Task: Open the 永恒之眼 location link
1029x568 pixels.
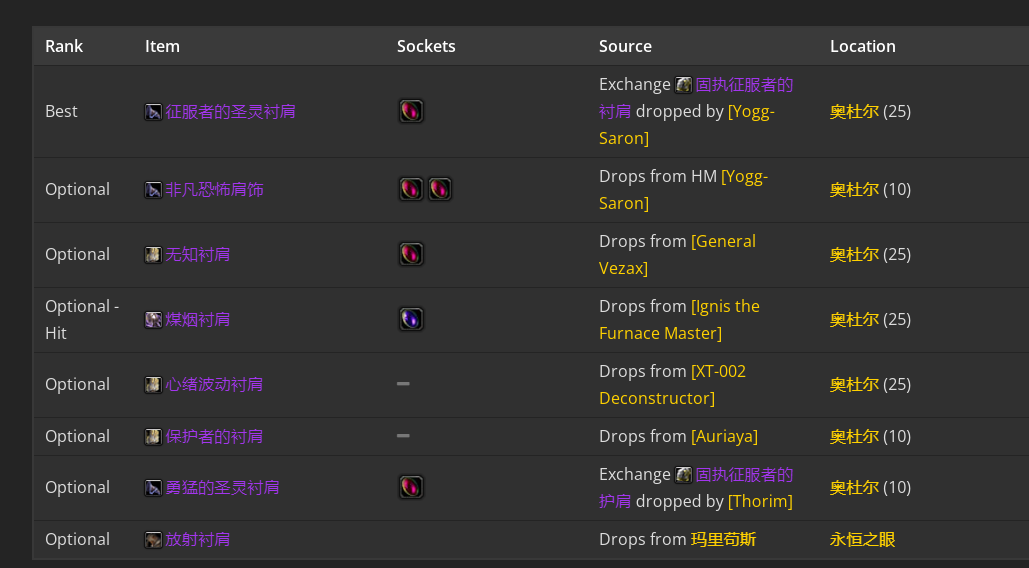Action: pos(862,540)
